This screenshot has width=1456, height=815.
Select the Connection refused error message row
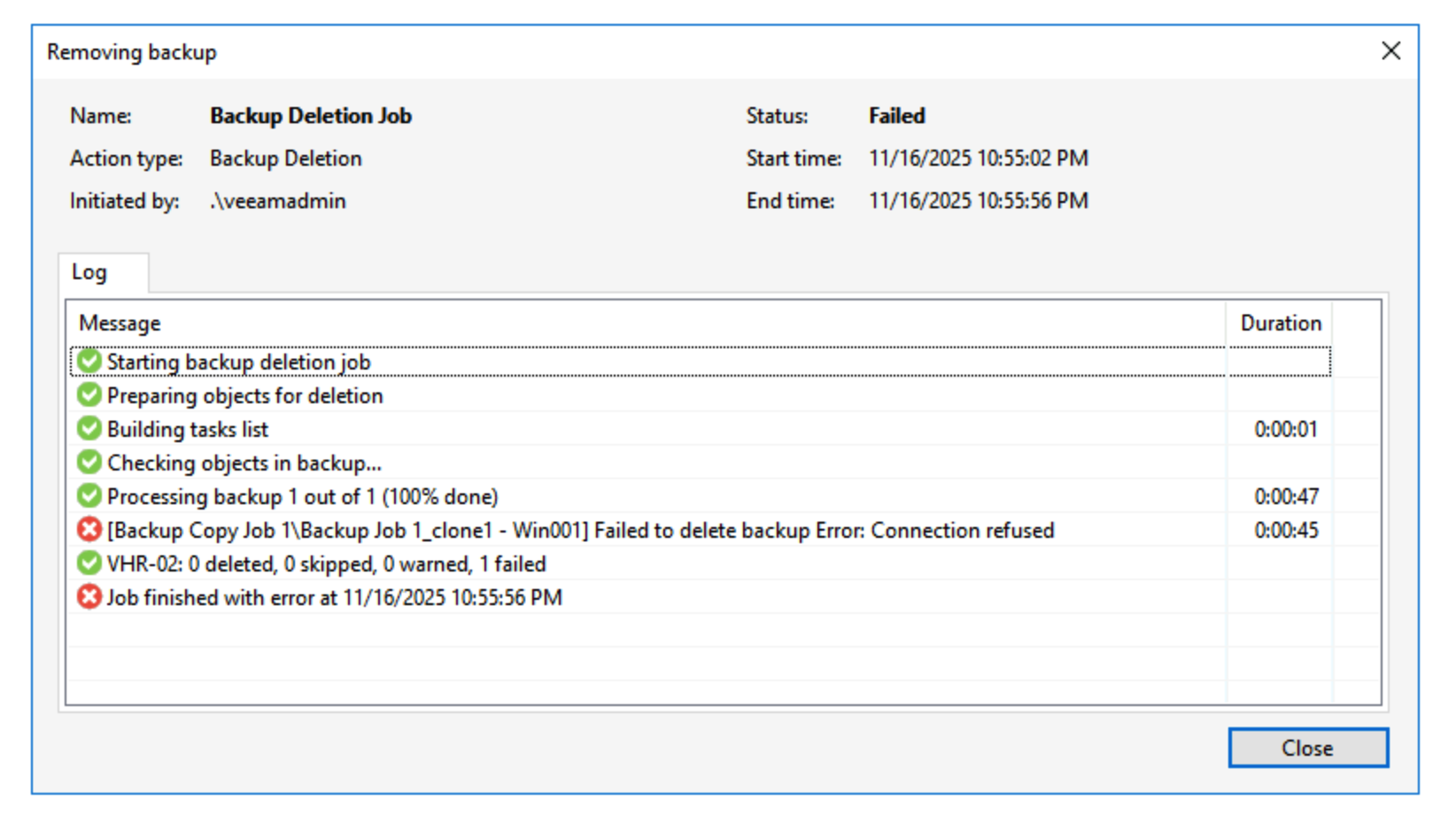(580, 531)
